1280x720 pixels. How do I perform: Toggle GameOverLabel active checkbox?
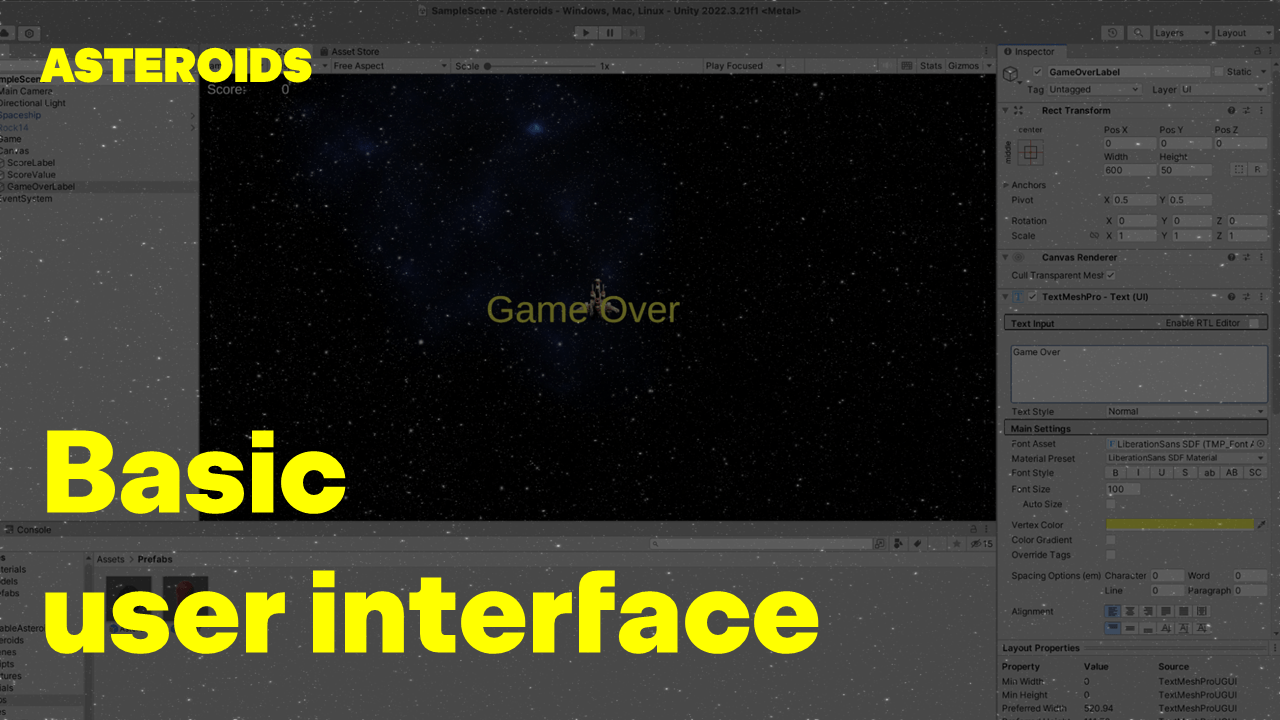point(1037,72)
